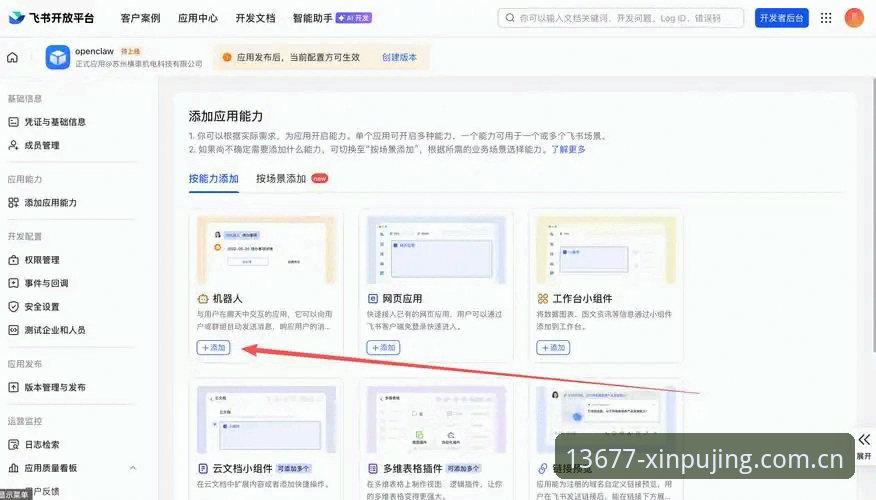This screenshot has width=876, height=500.
Task: Add the 机器人 capability
Action: [213, 347]
